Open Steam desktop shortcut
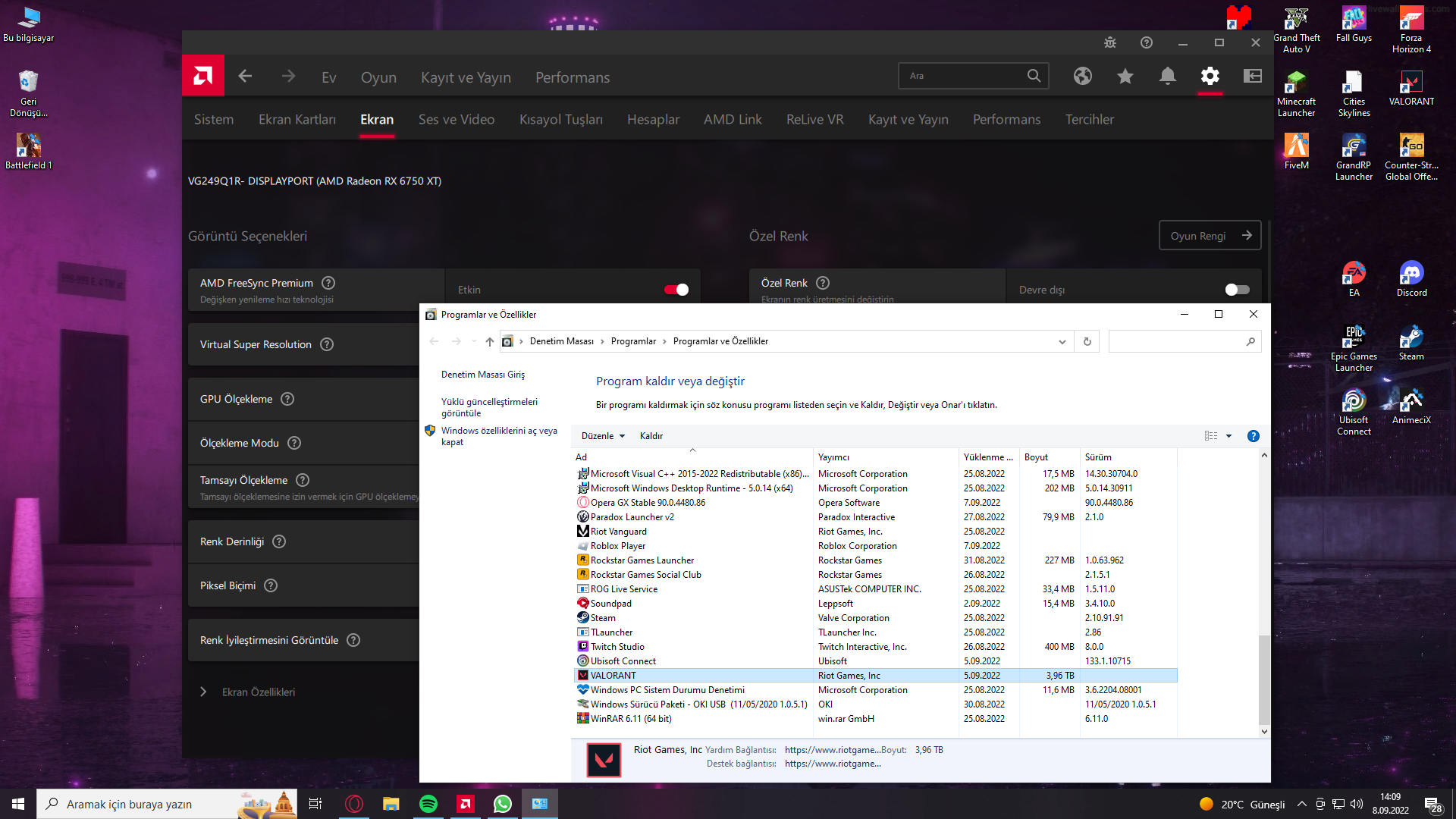The image size is (1456, 819). point(1411,343)
